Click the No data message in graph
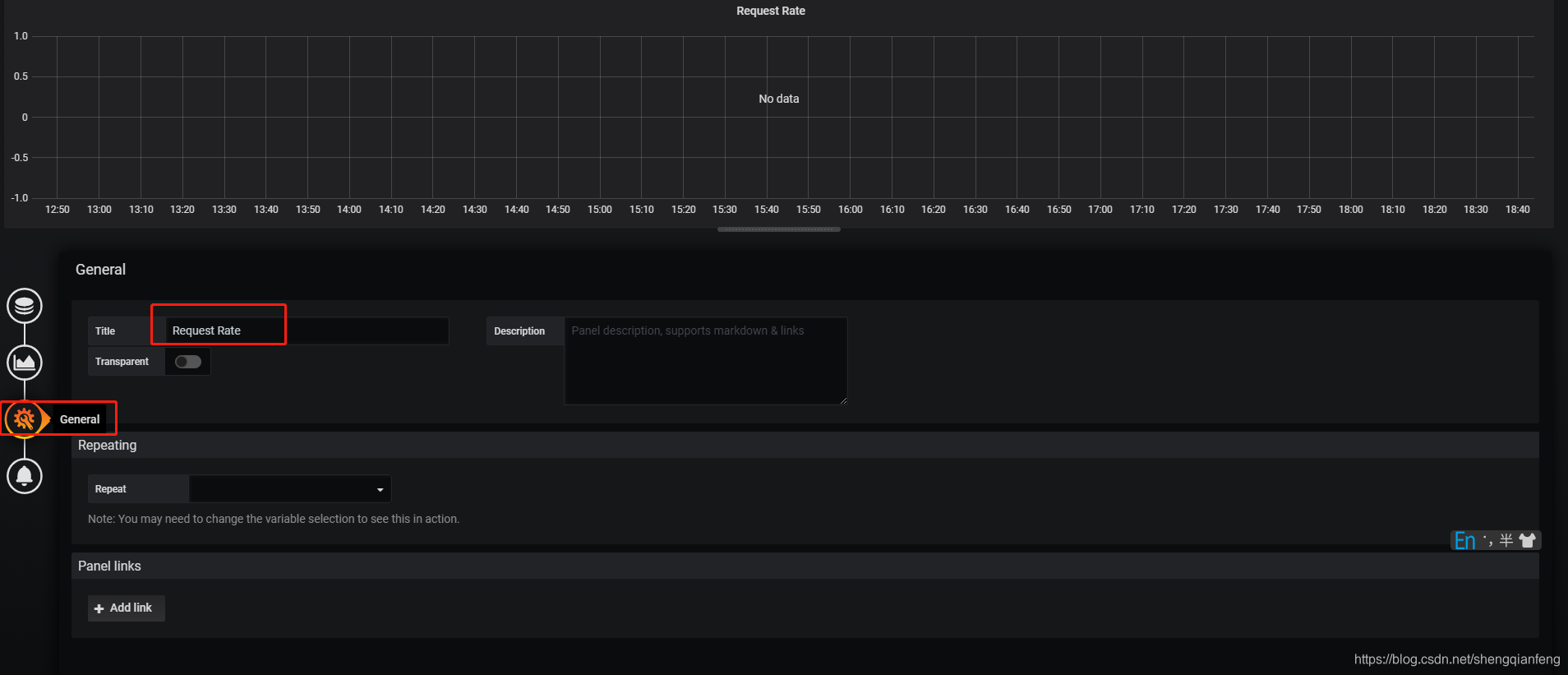The width and height of the screenshot is (1568, 675). 778,99
